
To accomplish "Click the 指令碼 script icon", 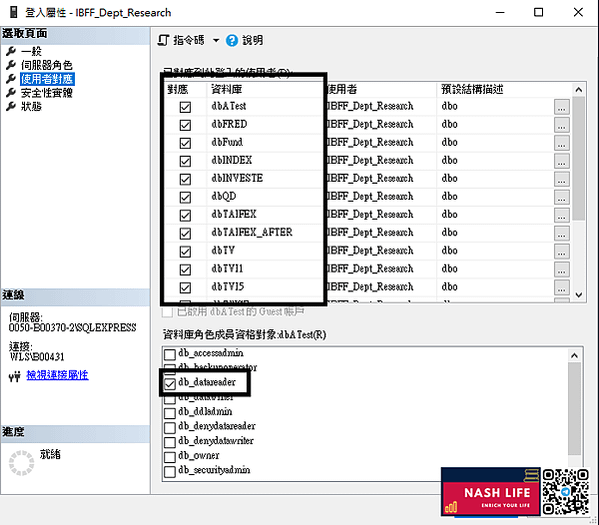I will [164, 40].
